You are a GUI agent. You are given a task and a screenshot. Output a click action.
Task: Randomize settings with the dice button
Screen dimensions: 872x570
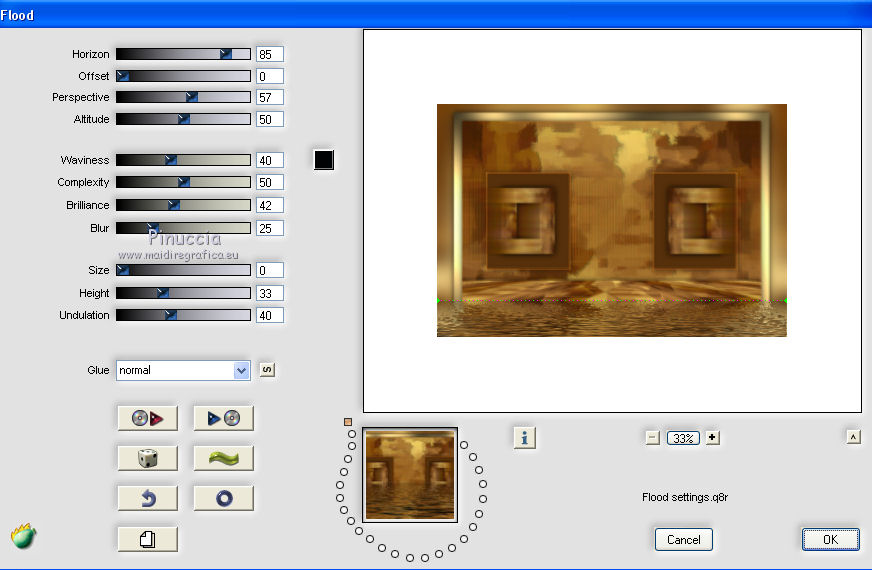147,458
